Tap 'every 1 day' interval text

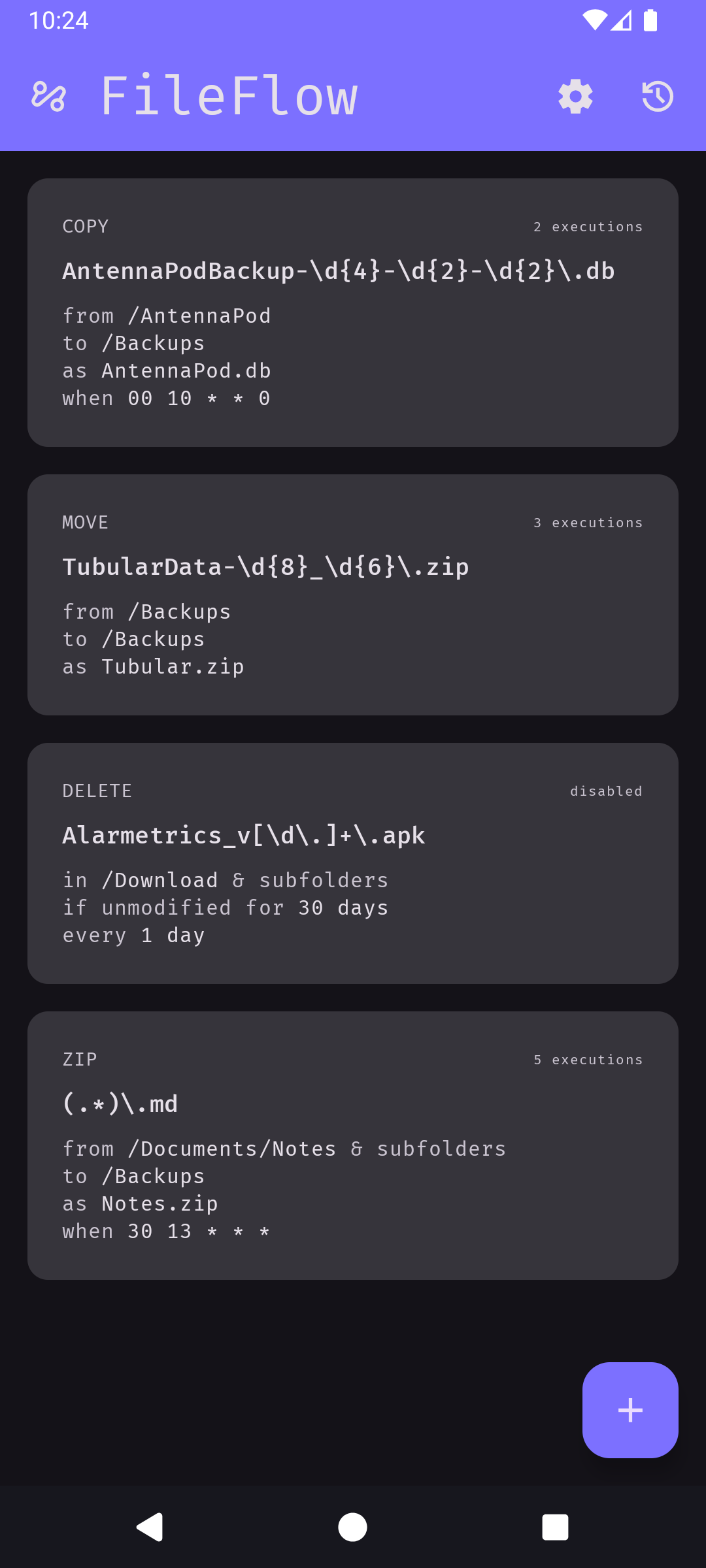133,936
